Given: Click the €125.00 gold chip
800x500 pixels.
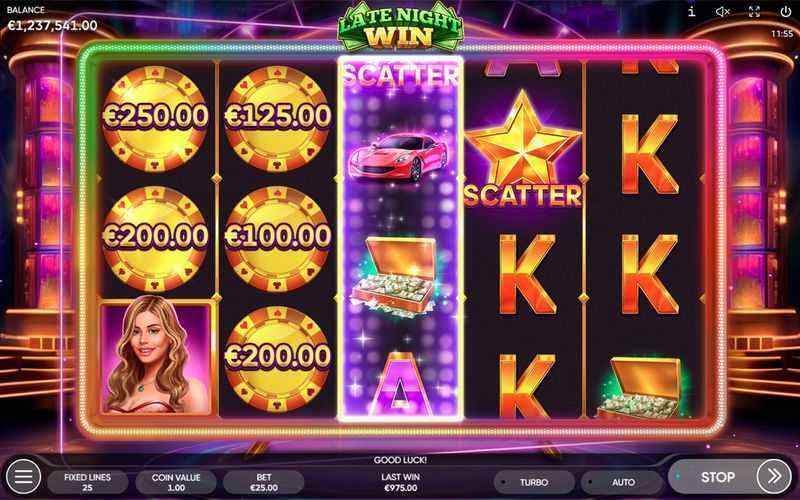Looking at the screenshot, I should [277, 118].
